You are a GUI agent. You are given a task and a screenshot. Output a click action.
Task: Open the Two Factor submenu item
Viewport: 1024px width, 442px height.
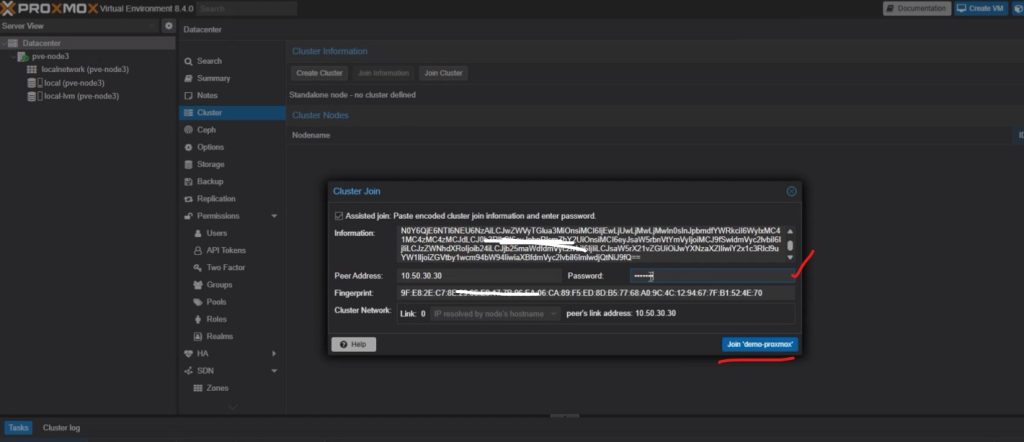(225, 268)
